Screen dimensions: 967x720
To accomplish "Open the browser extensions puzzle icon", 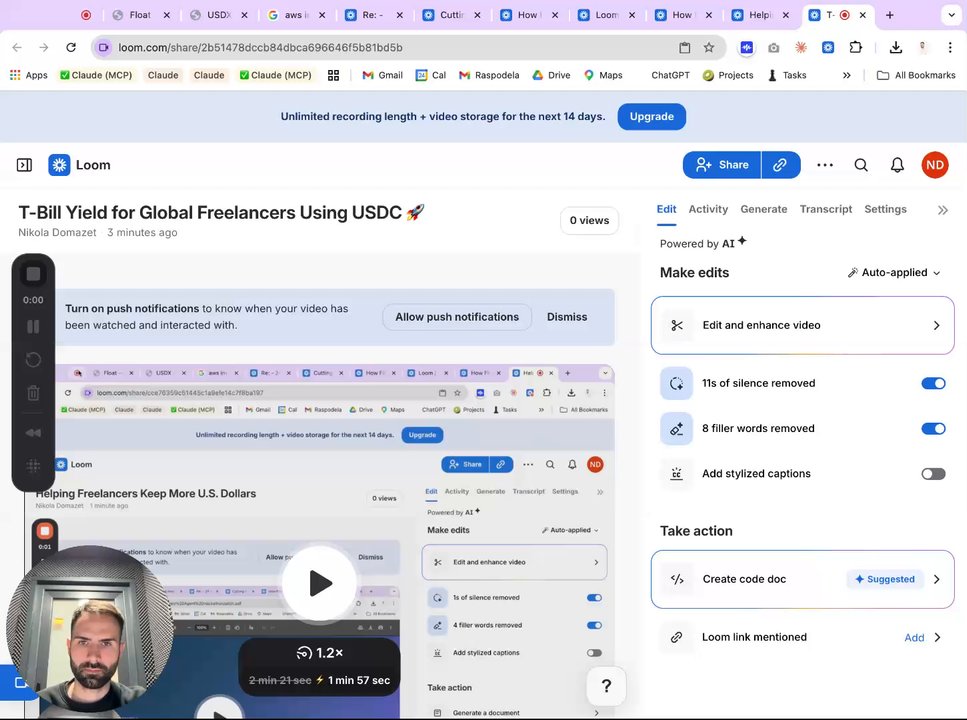I will (x=855, y=48).
